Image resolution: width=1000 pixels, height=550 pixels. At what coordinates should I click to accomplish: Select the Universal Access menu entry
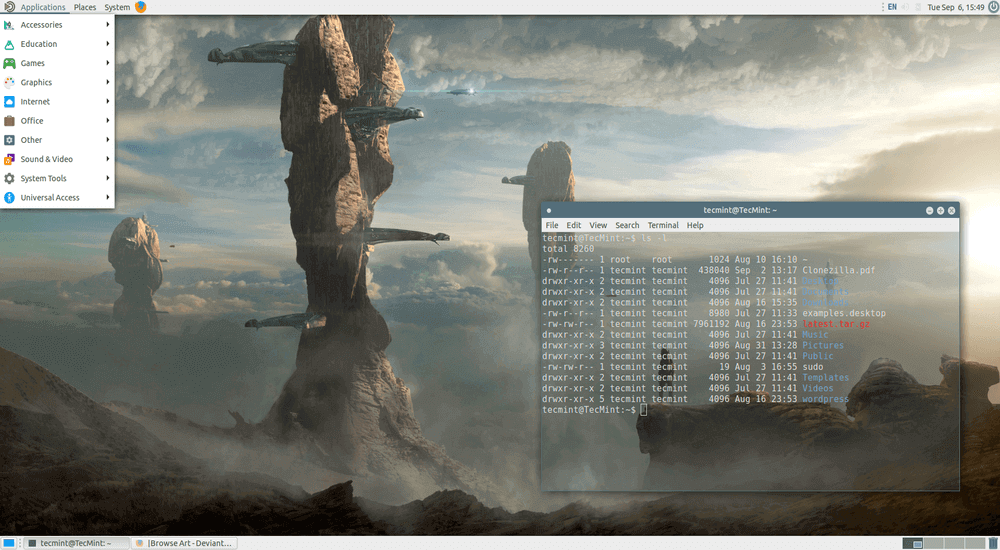coord(57,197)
